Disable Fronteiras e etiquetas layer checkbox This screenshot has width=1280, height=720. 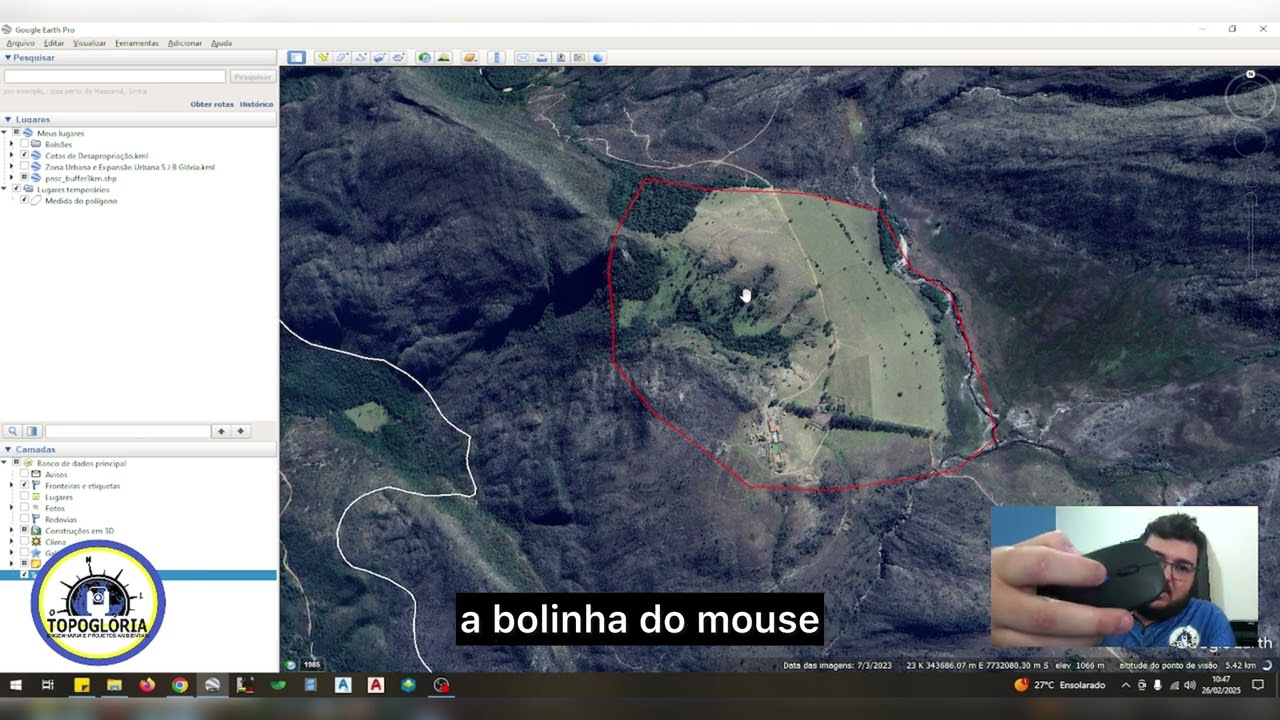pyautogui.click(x=24, y=485)
